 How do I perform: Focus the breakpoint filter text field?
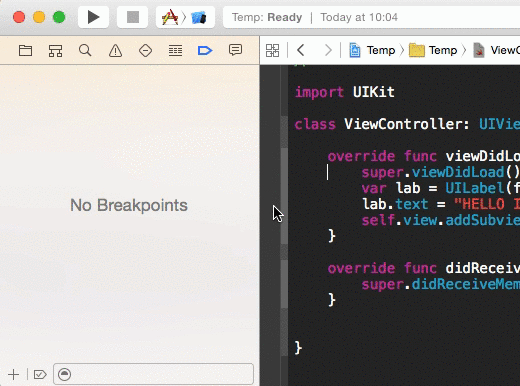click(153, 374)
